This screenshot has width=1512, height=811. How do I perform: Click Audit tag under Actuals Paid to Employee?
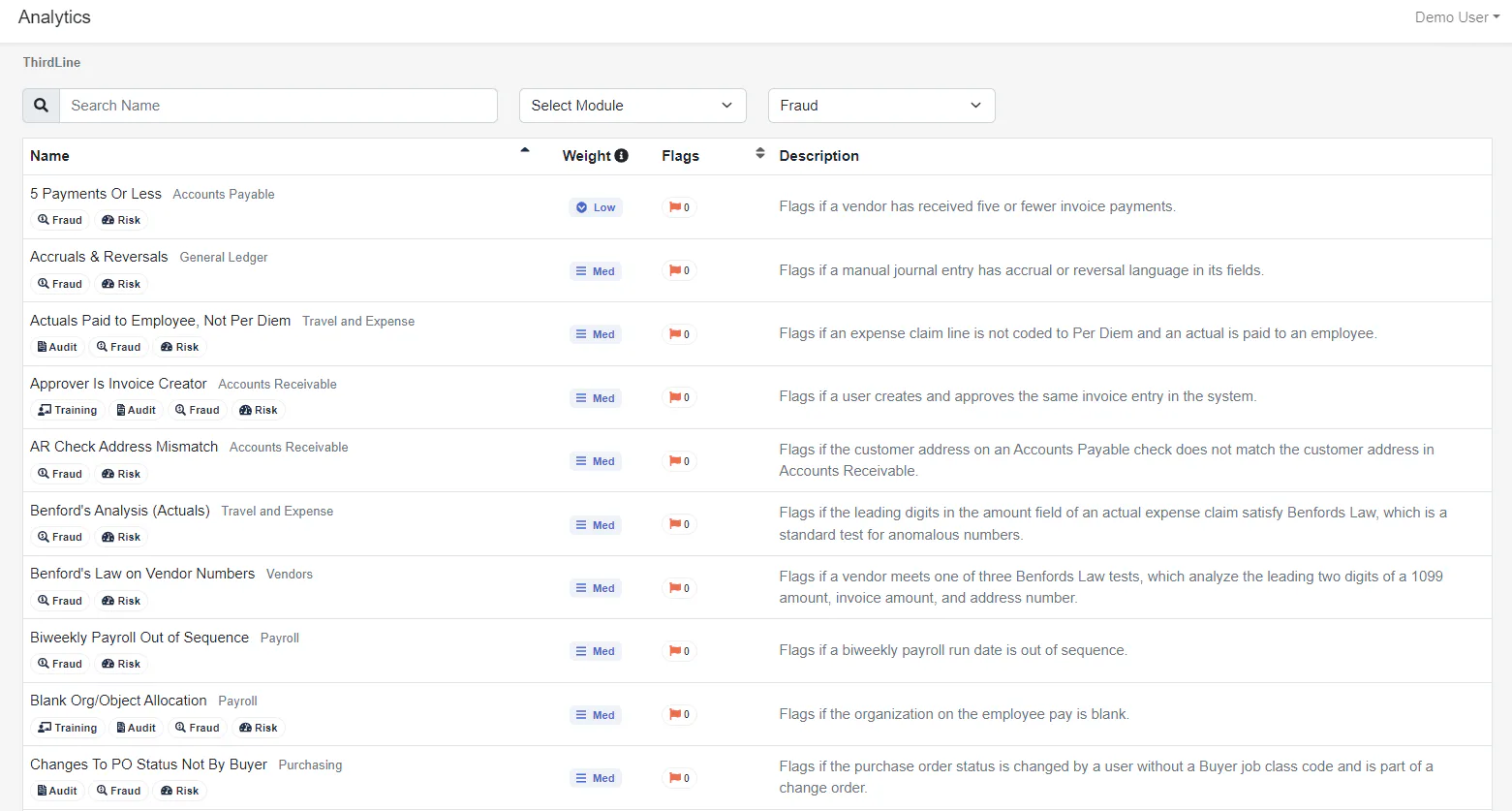[57, 347]
